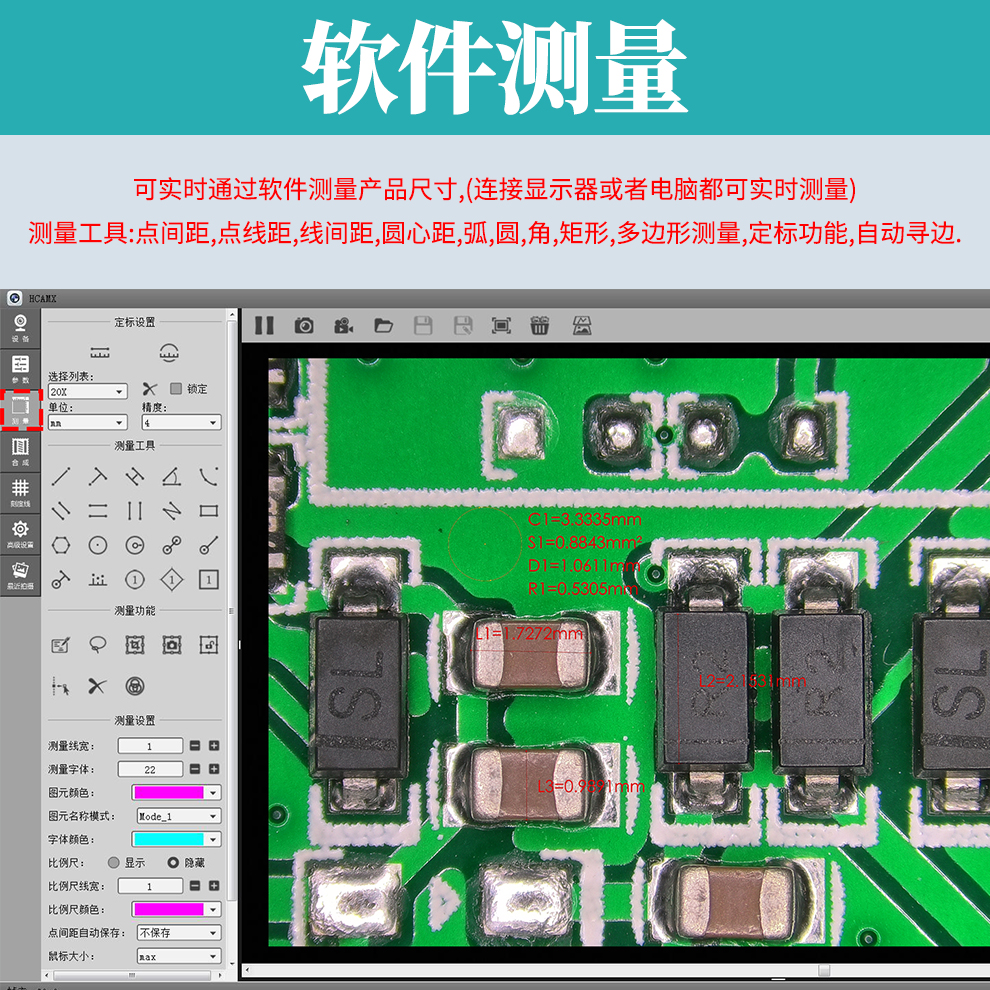This screenshot has width=990, height=990.
Task: Open the 高级设置 advanced settings tab
Action: point(20,533)
